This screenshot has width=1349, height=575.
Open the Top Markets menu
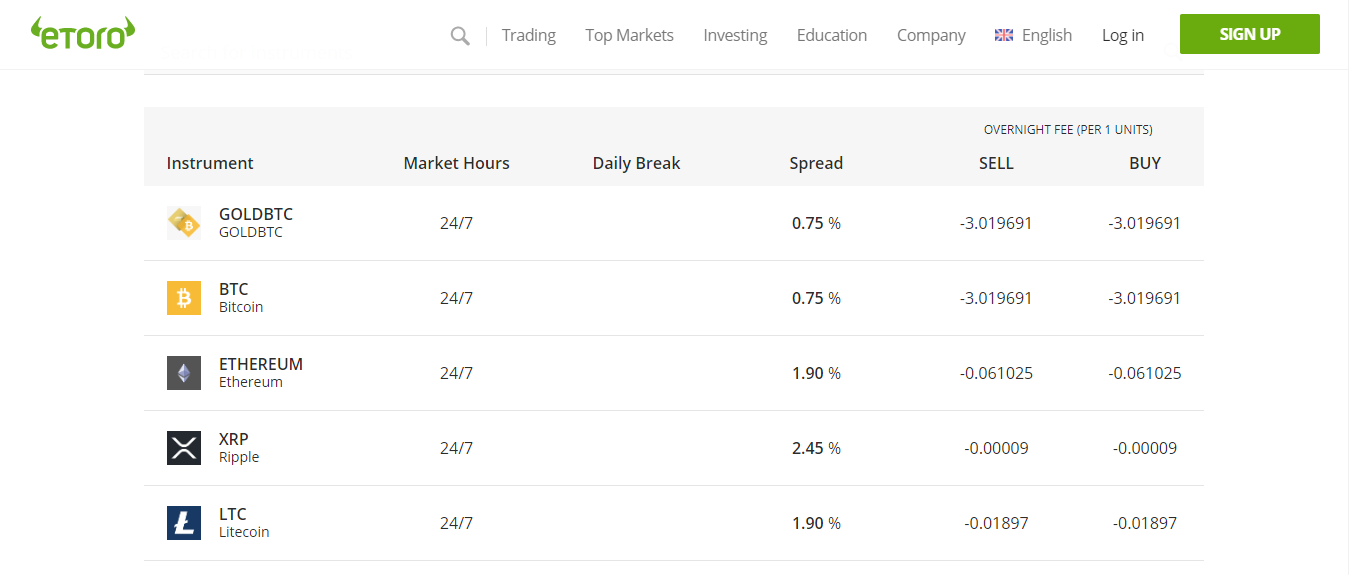point(629,35)
